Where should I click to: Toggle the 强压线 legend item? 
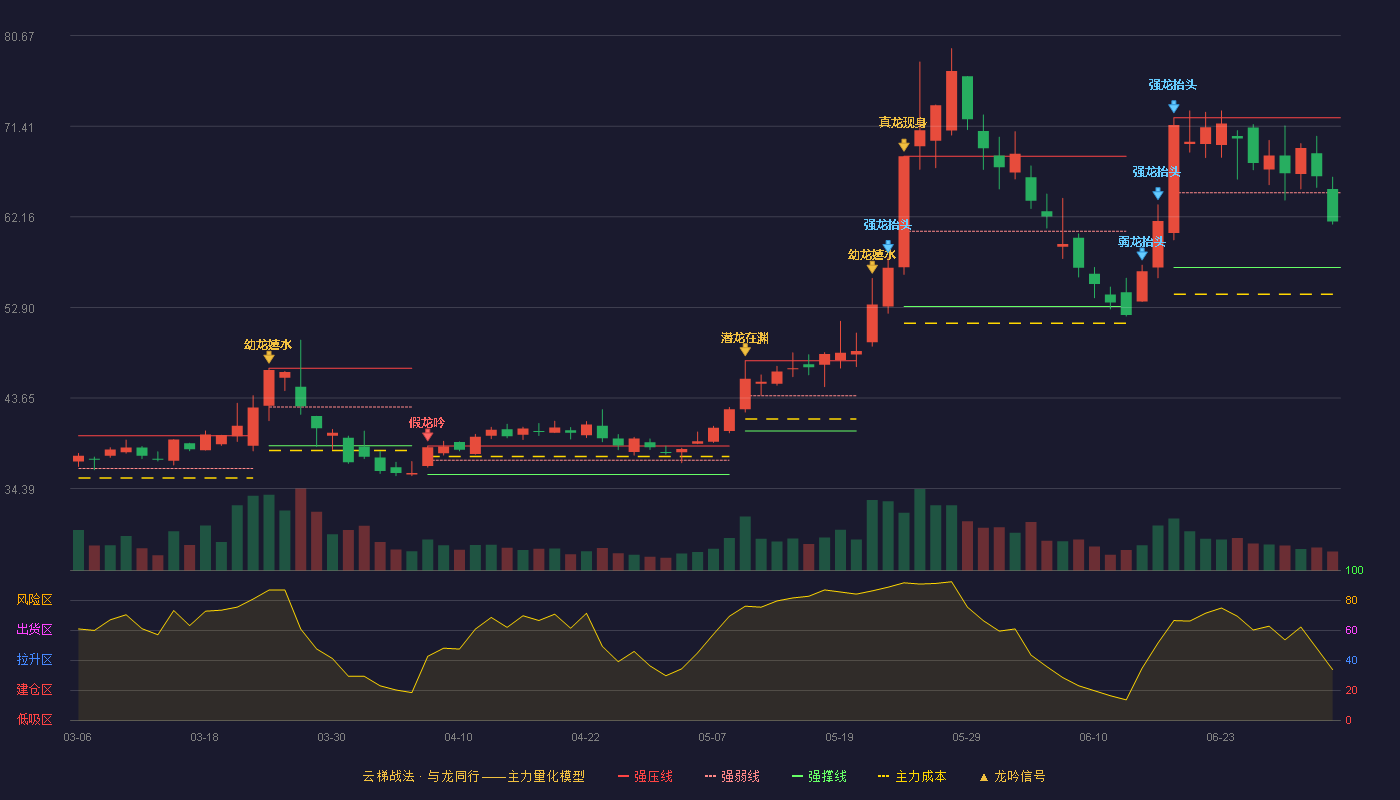[645, 776]
